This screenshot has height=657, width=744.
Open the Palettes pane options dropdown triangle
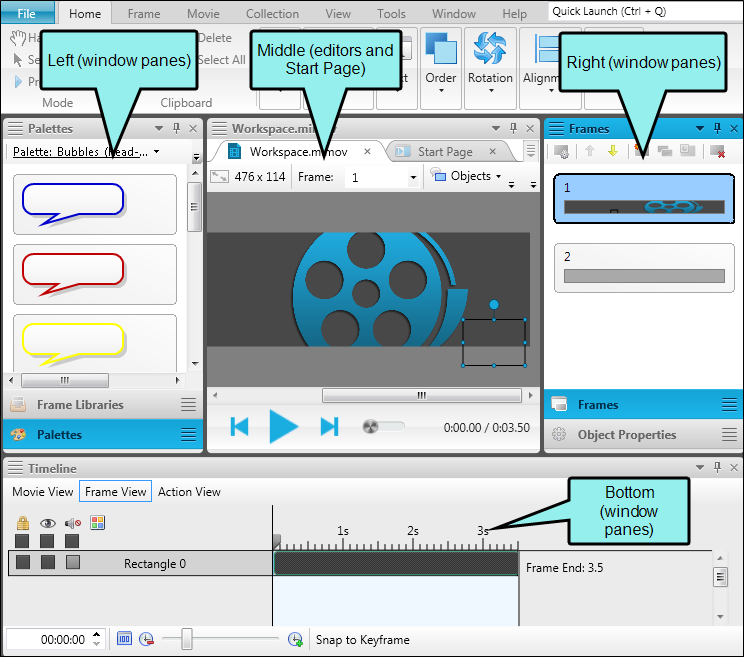[x=158, y=128]
